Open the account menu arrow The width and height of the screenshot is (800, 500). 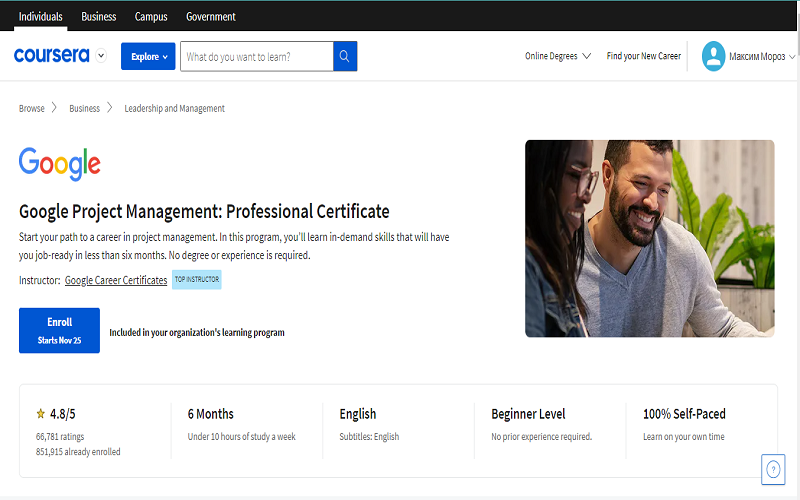(x=792, y=57)
